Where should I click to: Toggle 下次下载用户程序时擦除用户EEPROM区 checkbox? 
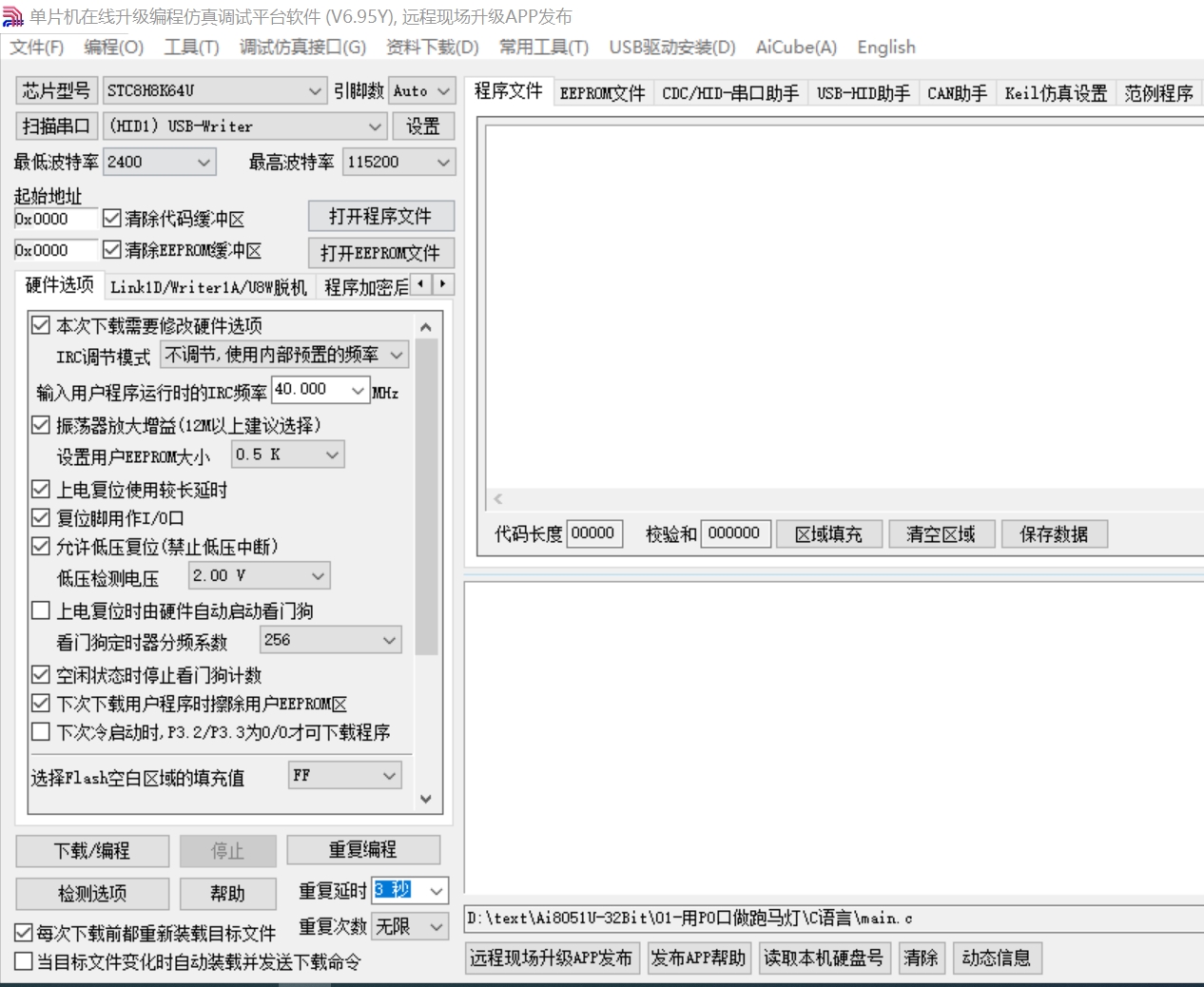41,704
